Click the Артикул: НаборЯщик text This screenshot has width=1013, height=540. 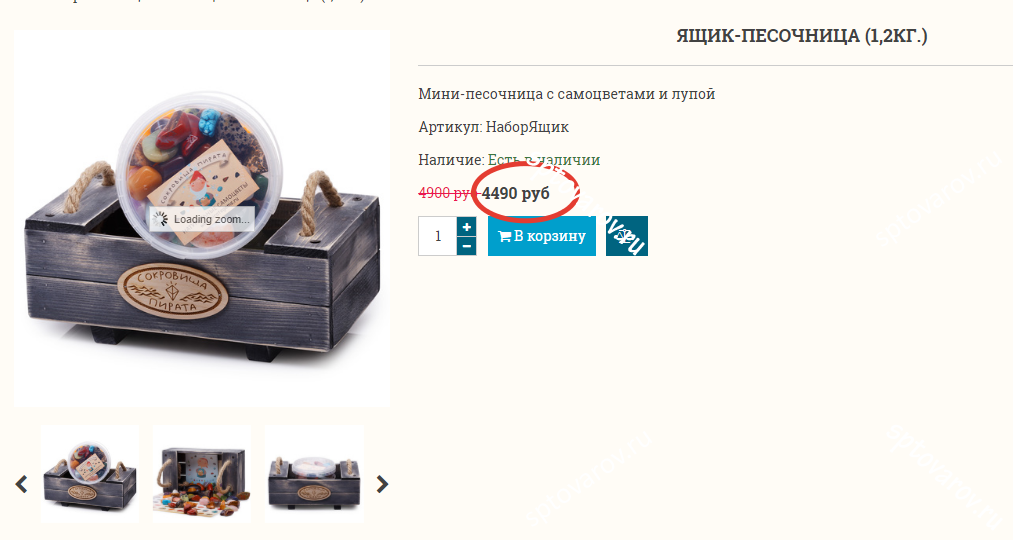pyautogui.click(x=494, y=127)
